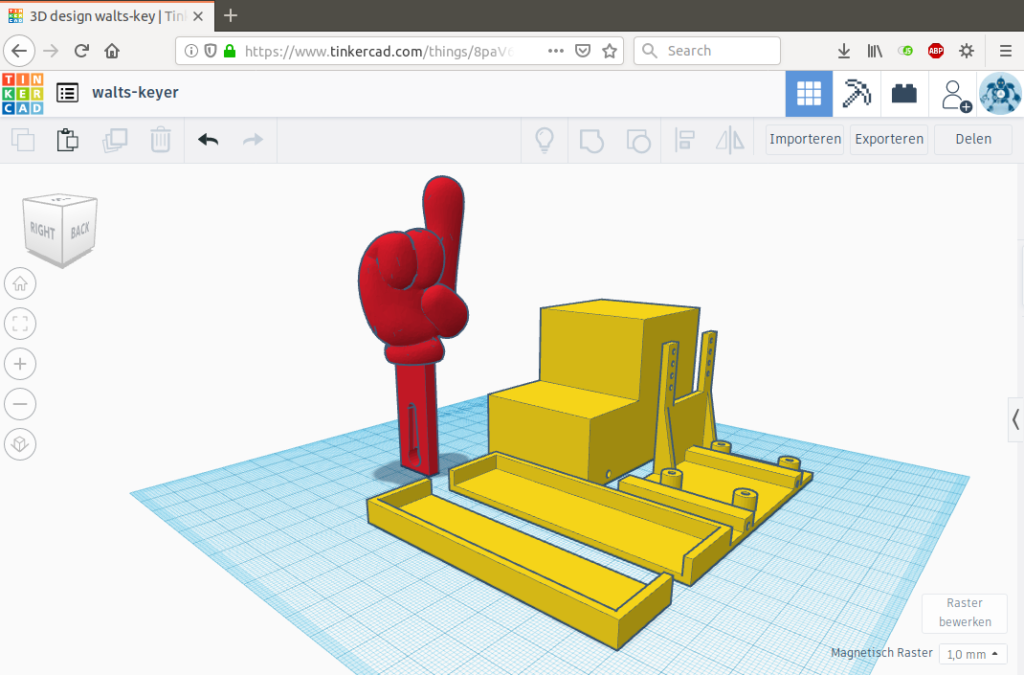
Task: Switch to 3D design grid view
Action: [x=808, y=94]
